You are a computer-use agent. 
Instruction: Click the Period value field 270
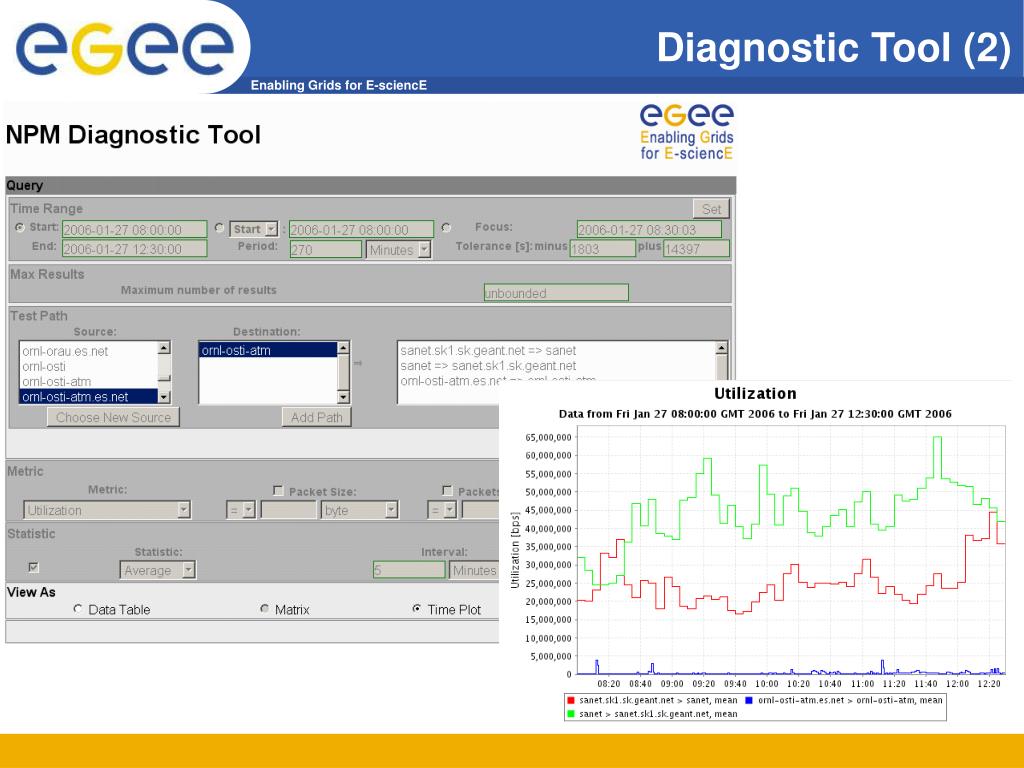tap(325, 249)
